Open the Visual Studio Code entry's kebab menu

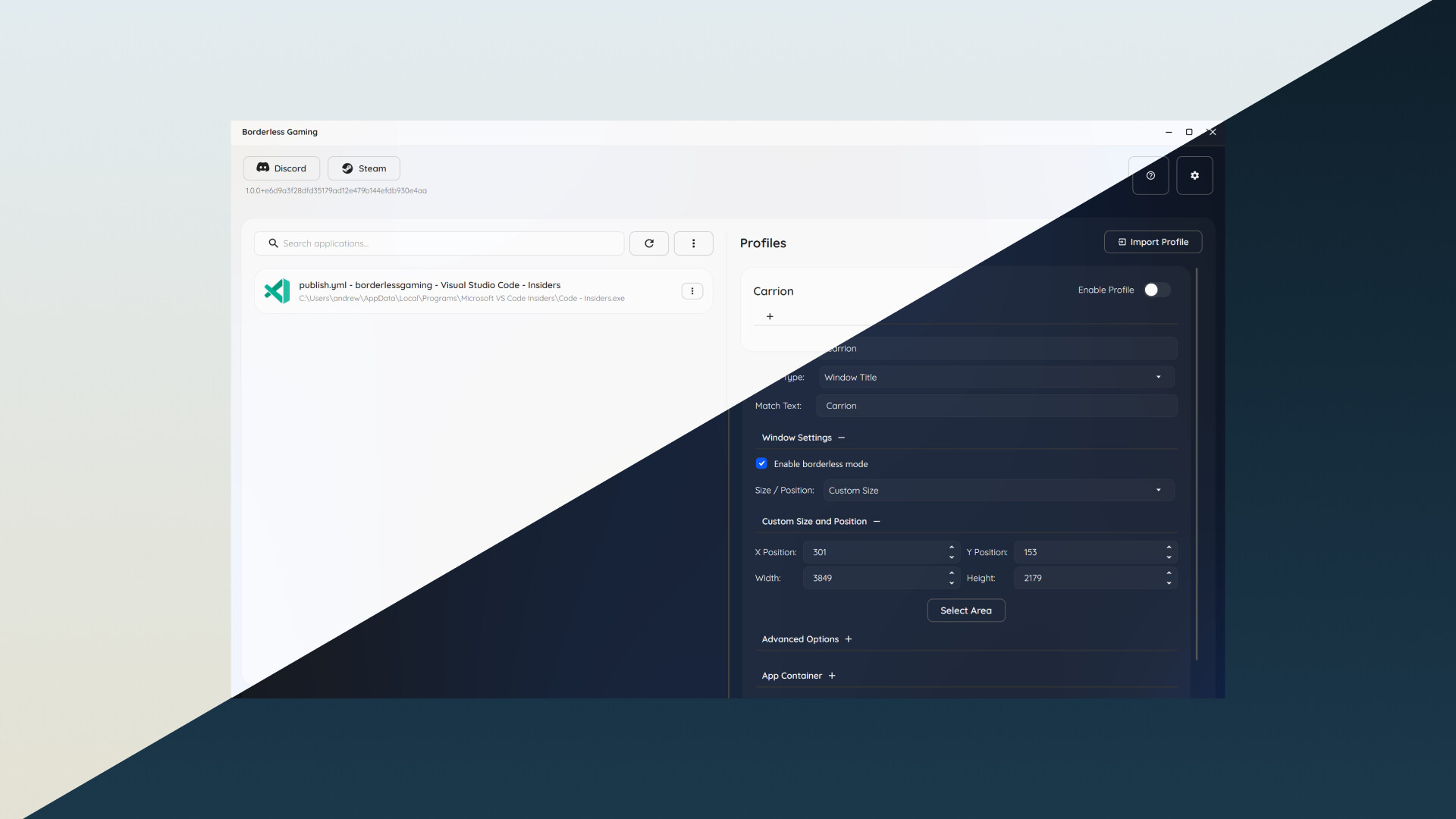(692, 290)
